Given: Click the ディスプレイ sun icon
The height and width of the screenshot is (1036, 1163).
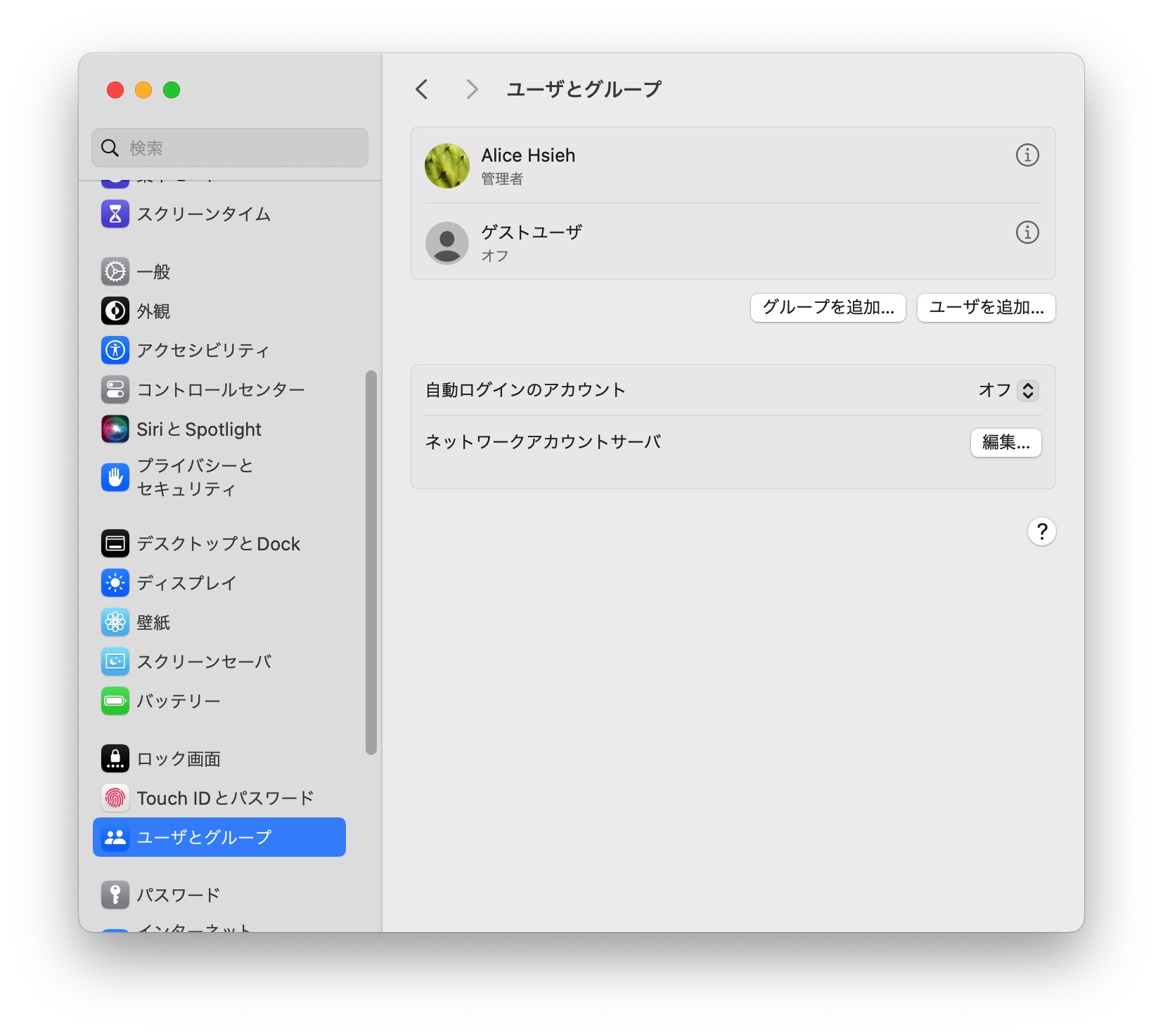Looking at the screenshot, I should [x=115, y=583].
